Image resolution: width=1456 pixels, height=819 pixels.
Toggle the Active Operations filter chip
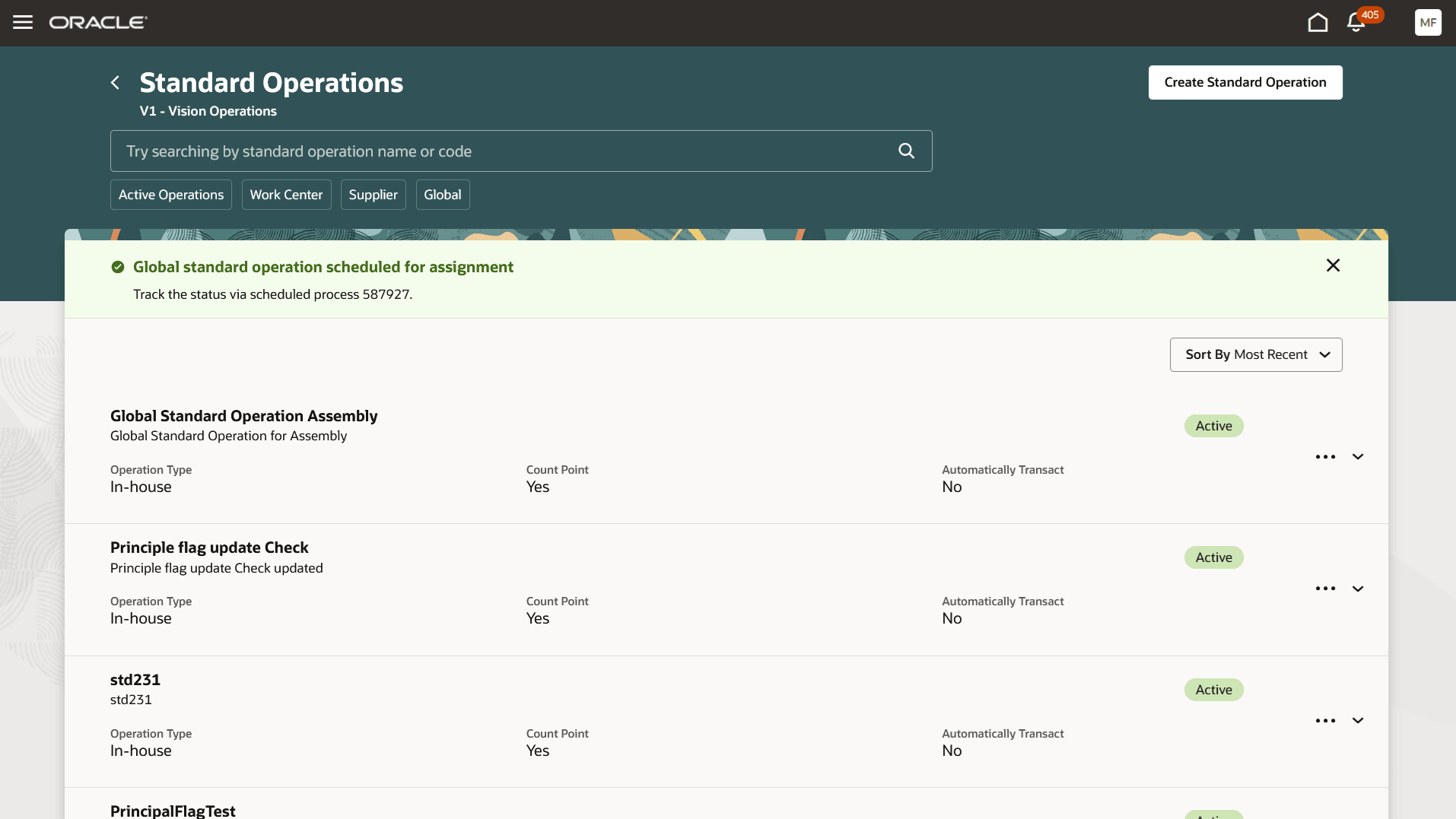[x=171, y=195]
